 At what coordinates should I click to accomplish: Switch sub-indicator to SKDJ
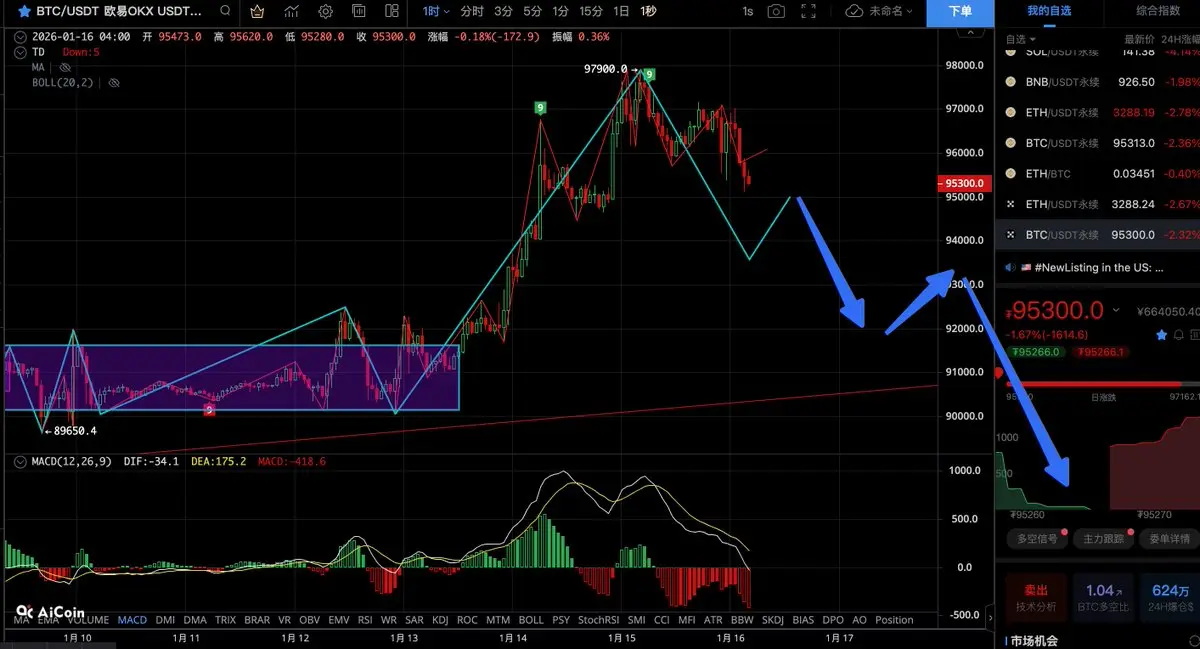[x=773, y=620]
